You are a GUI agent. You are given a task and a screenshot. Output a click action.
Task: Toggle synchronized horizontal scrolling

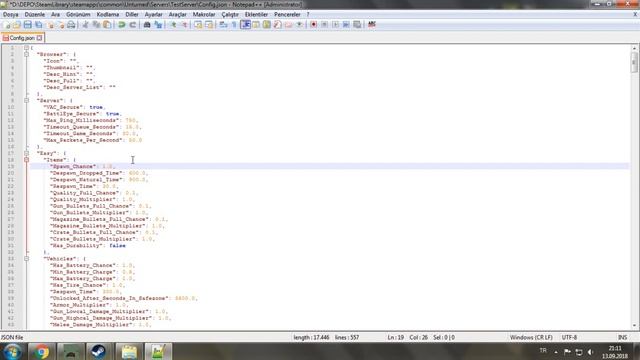coord(209,25)
